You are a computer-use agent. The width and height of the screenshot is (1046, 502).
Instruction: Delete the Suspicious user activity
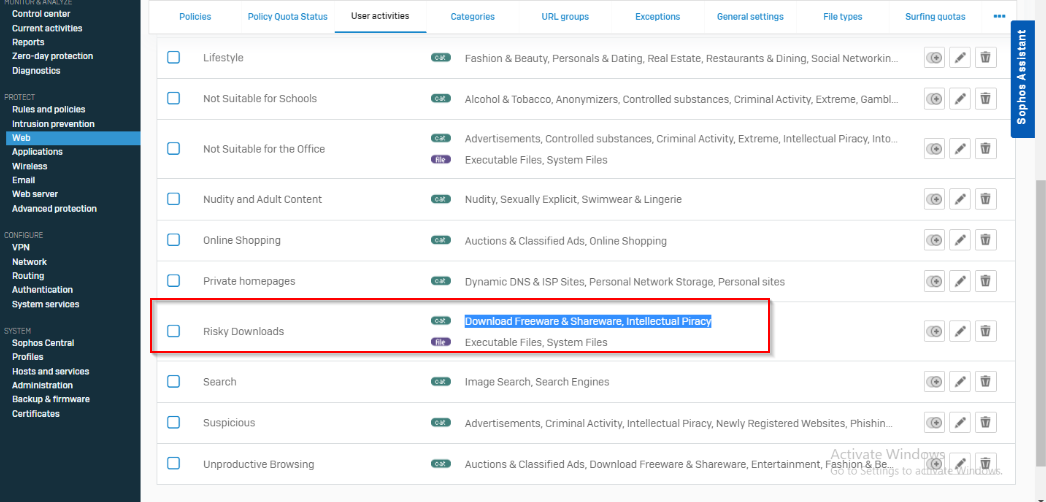point(985,422)
